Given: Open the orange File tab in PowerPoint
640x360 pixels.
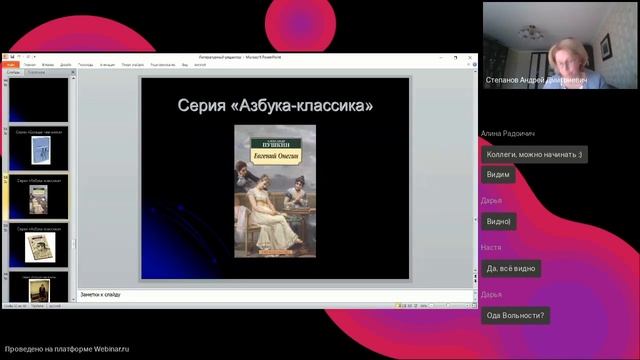Looking at the screenshot, I should 11,64.
